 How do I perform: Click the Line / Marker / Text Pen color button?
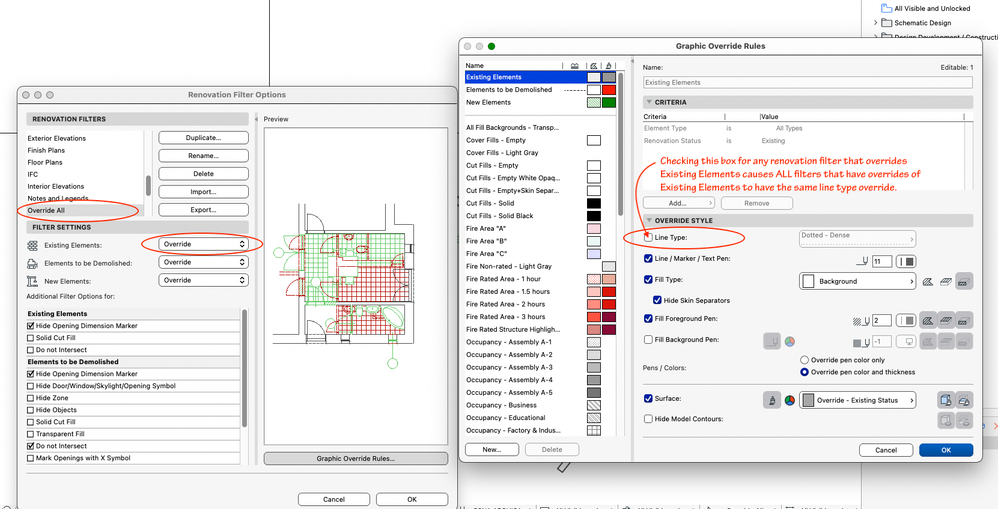(906, 261)
